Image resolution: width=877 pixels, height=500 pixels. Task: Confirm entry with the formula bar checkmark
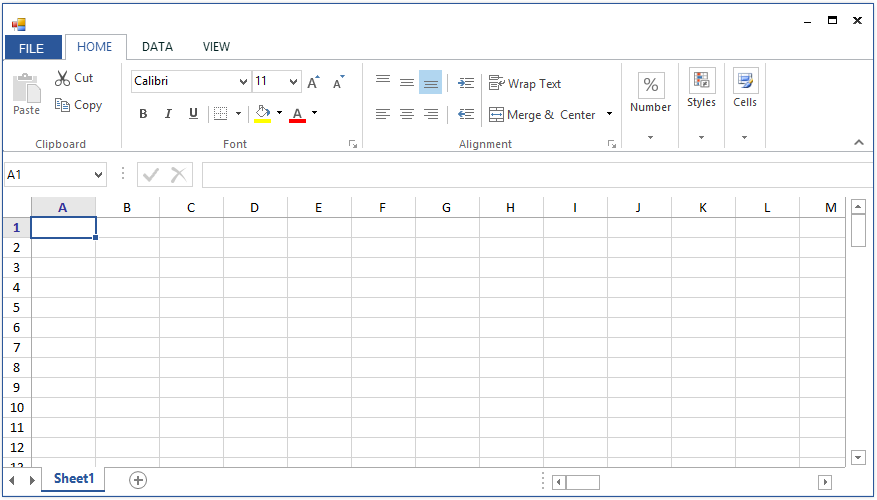click(150, 175)
